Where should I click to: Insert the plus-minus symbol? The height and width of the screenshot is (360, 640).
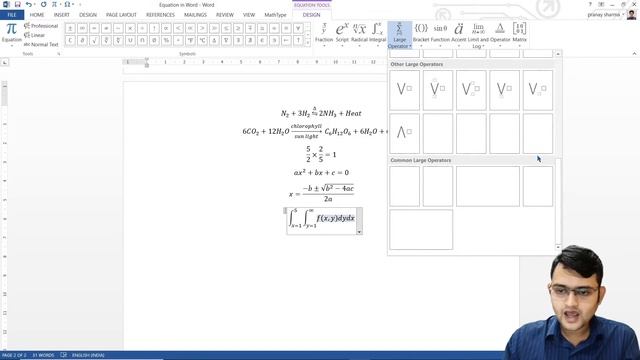pyautogui.click(x=70, y=29)
